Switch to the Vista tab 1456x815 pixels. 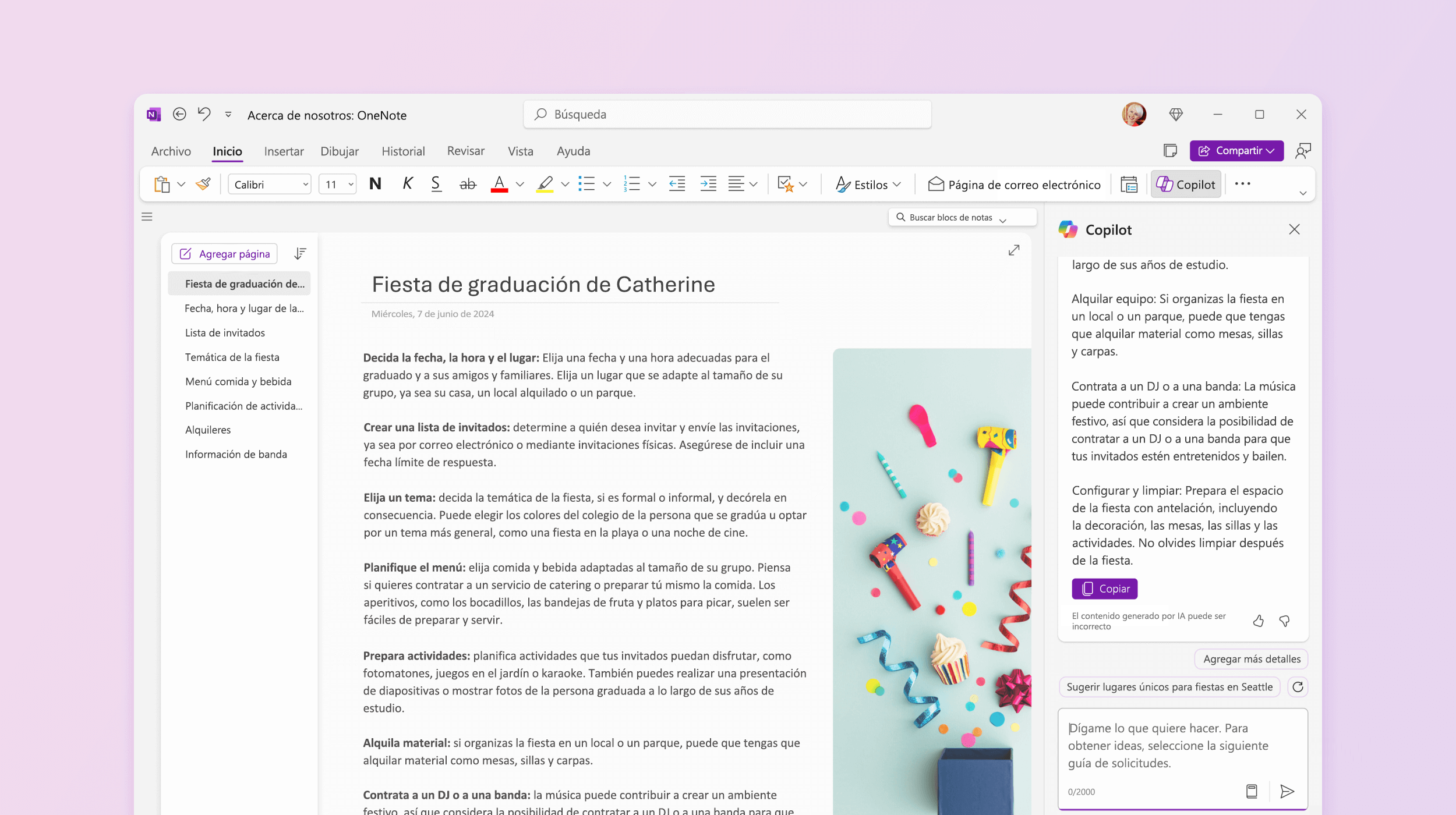520,151
